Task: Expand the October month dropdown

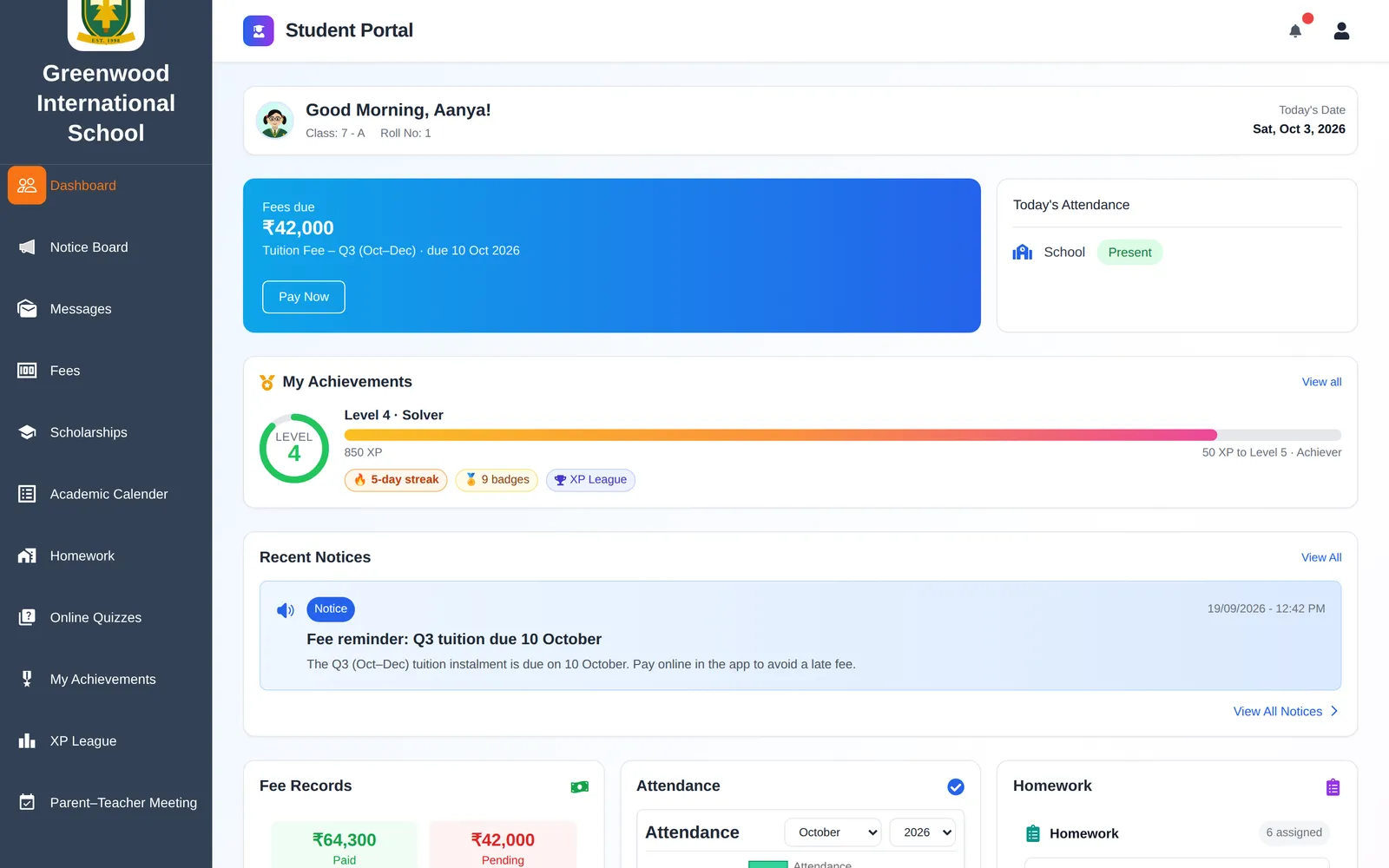Action: pyautogui.click(x=833, y=832)
